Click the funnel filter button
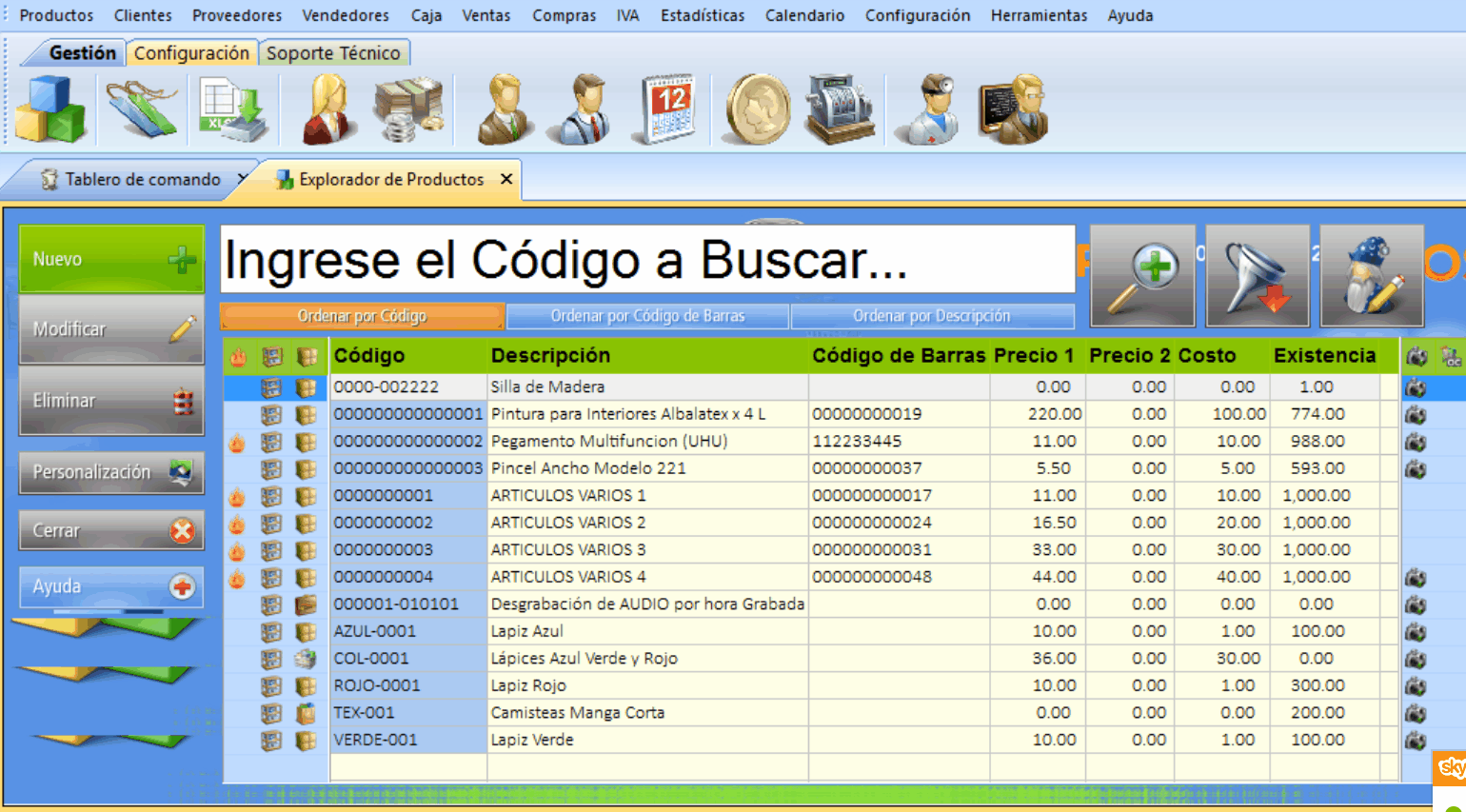Viewport: 1466px width, 812px height. 1258,276
